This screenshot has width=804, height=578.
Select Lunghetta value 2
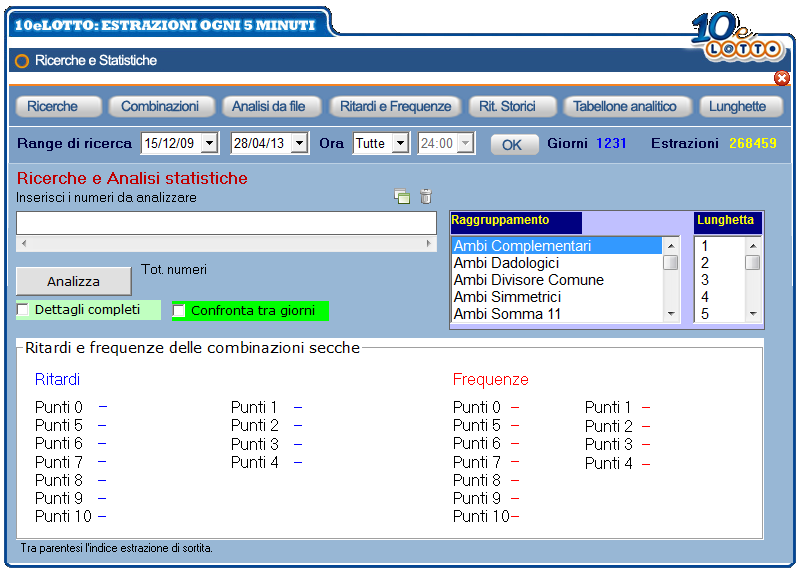point(720,263)
